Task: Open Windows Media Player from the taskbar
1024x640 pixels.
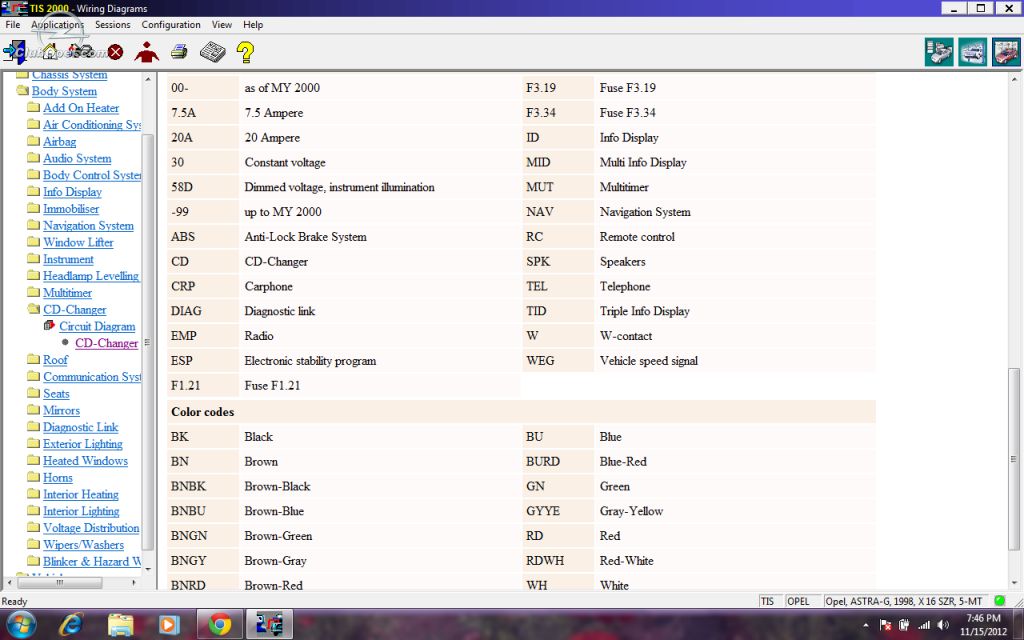Action: [168, 625]
